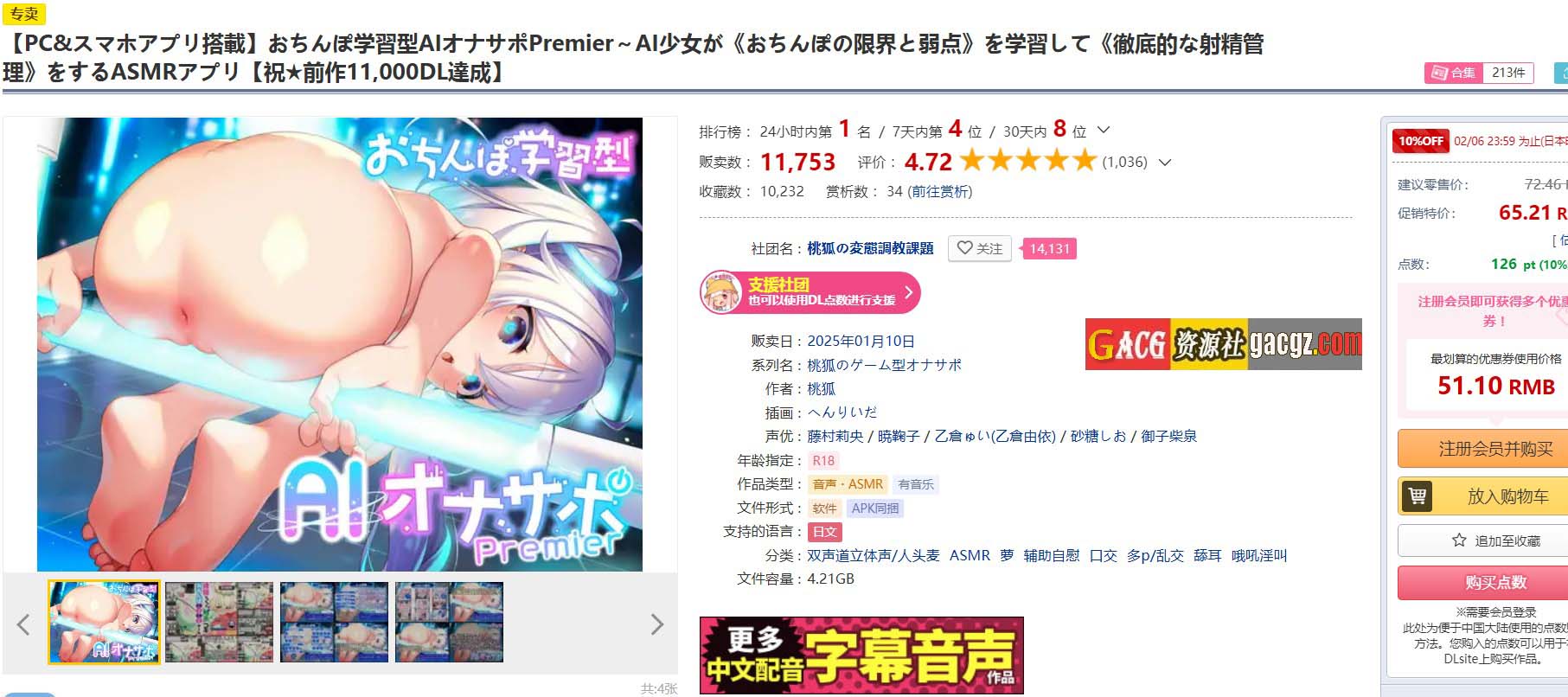
Task: Expand the ranking details chevron
Action: point(1104,131)
